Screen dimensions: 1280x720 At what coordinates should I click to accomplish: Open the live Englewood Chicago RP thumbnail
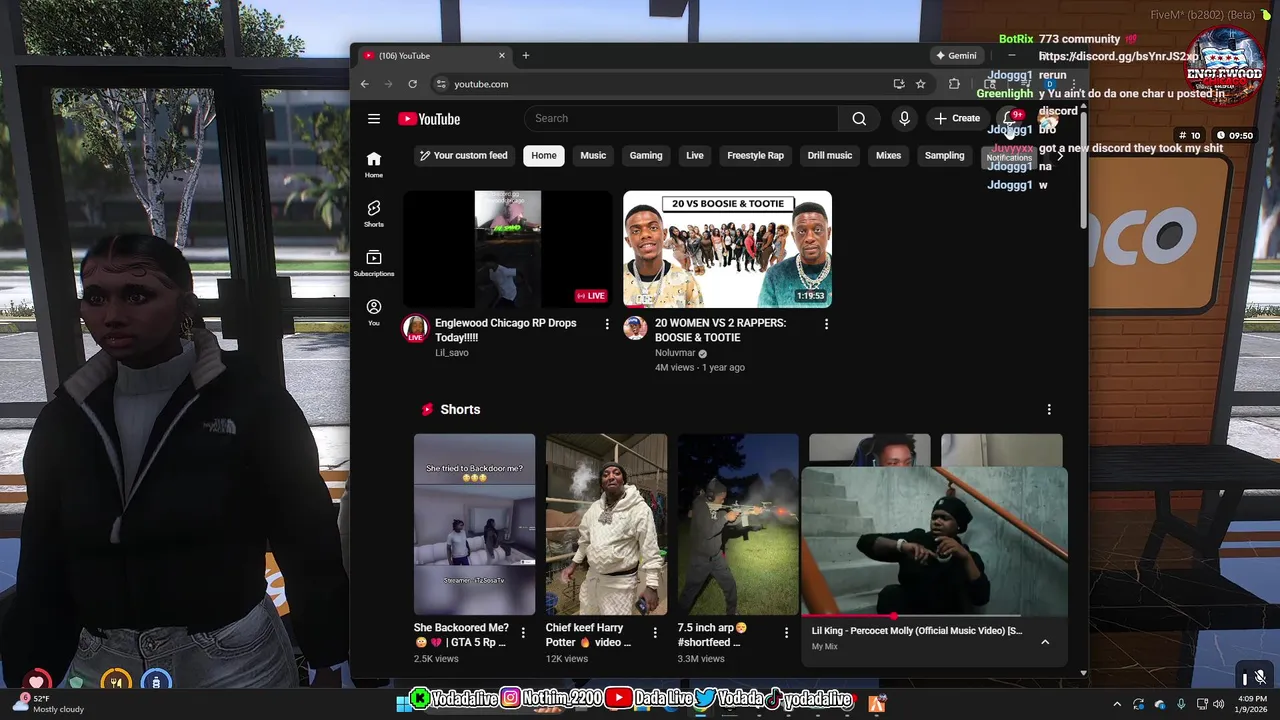coord(507,249)
